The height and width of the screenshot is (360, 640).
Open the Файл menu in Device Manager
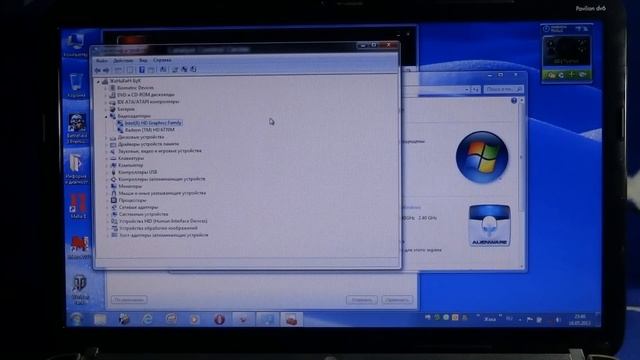coord(102,60)
